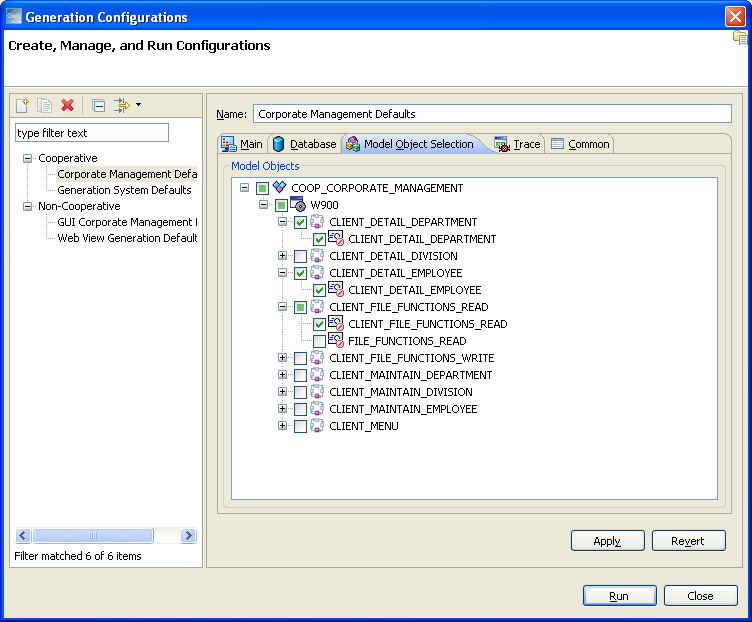Collapse the Non-Cooperative tree group
Screen dimensions: 752x622
(28, 206)
